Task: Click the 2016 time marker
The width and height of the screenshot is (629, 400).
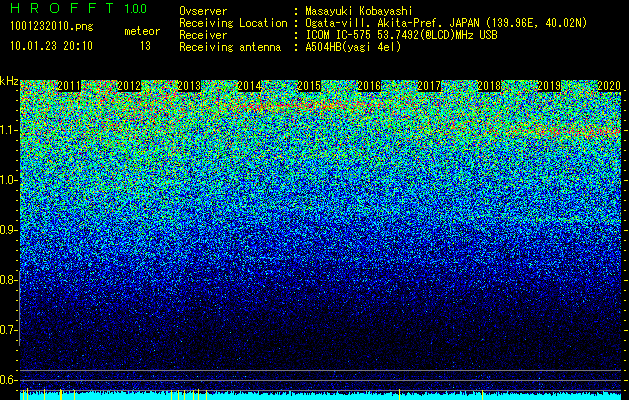Action: [369, 86]
